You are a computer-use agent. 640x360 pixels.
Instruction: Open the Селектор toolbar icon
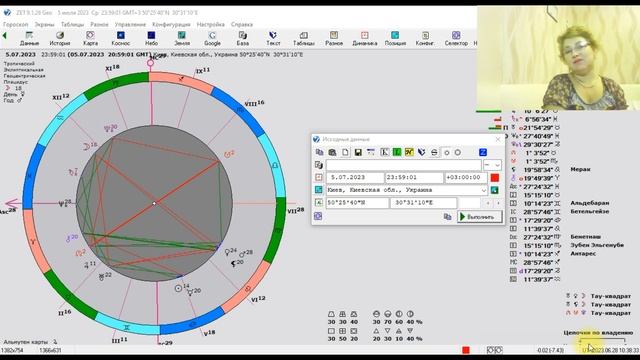click(x=456, y=38)
